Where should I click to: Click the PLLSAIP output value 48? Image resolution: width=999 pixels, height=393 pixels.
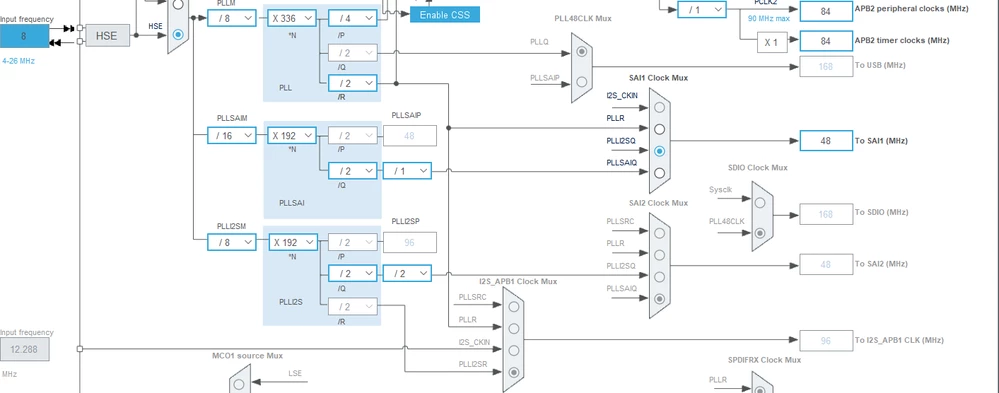(410, 136)
